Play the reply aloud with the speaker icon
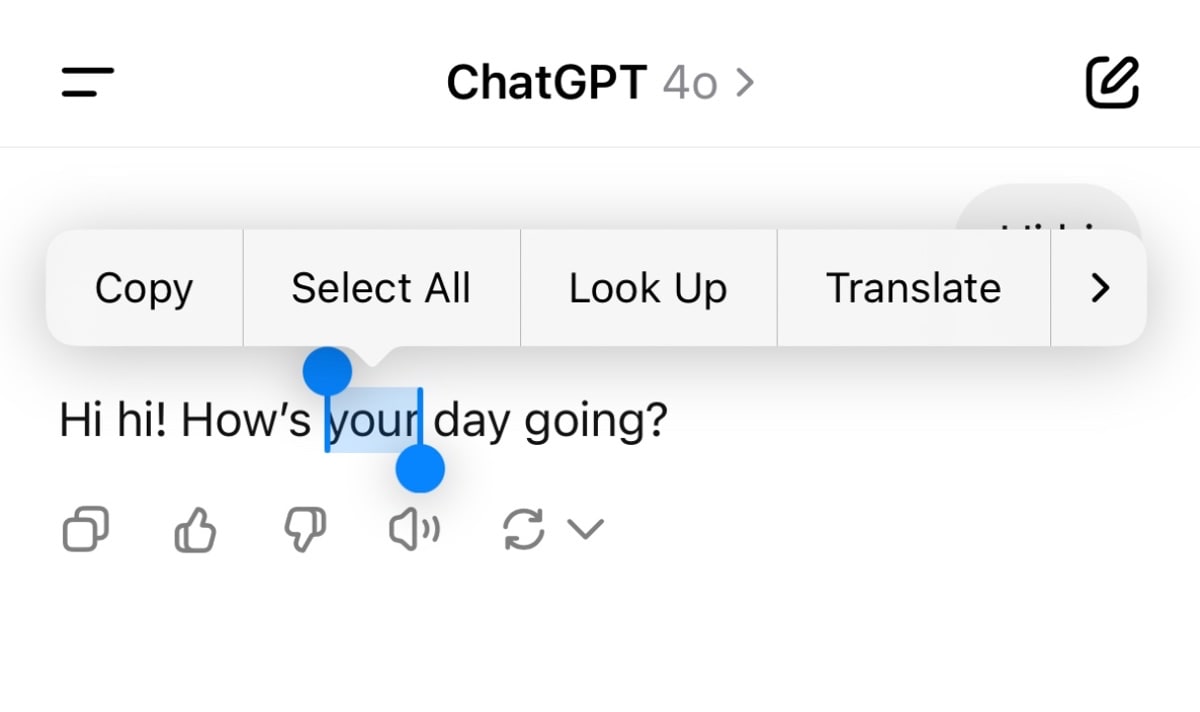1200x712 pixels. coord(414,531)
